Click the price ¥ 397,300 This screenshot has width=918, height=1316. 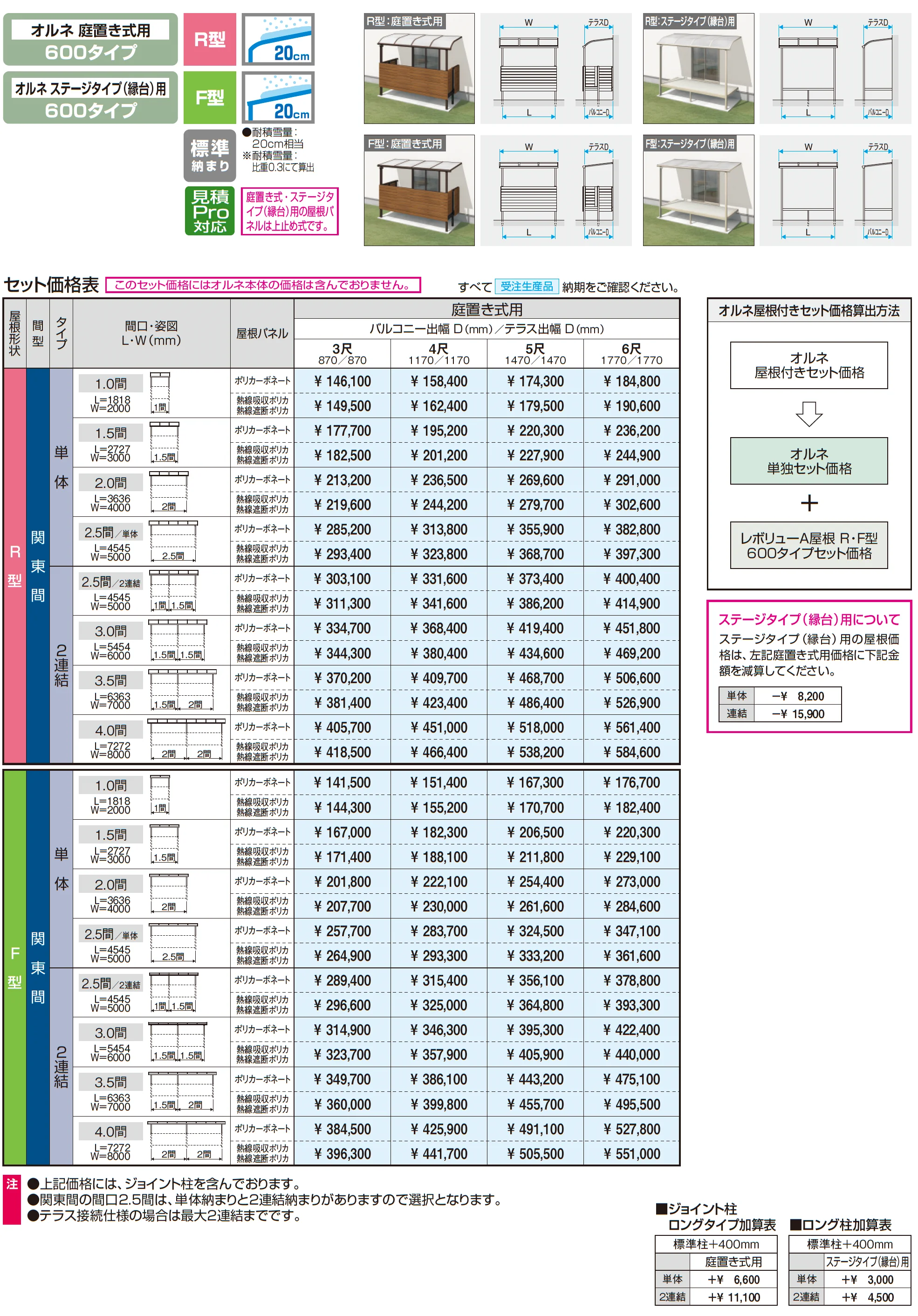click(631, 554)
